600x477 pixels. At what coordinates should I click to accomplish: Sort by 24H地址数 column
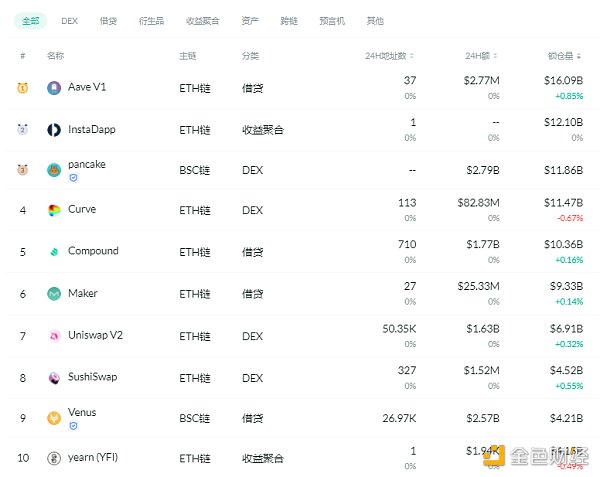(x=389, y=56)
